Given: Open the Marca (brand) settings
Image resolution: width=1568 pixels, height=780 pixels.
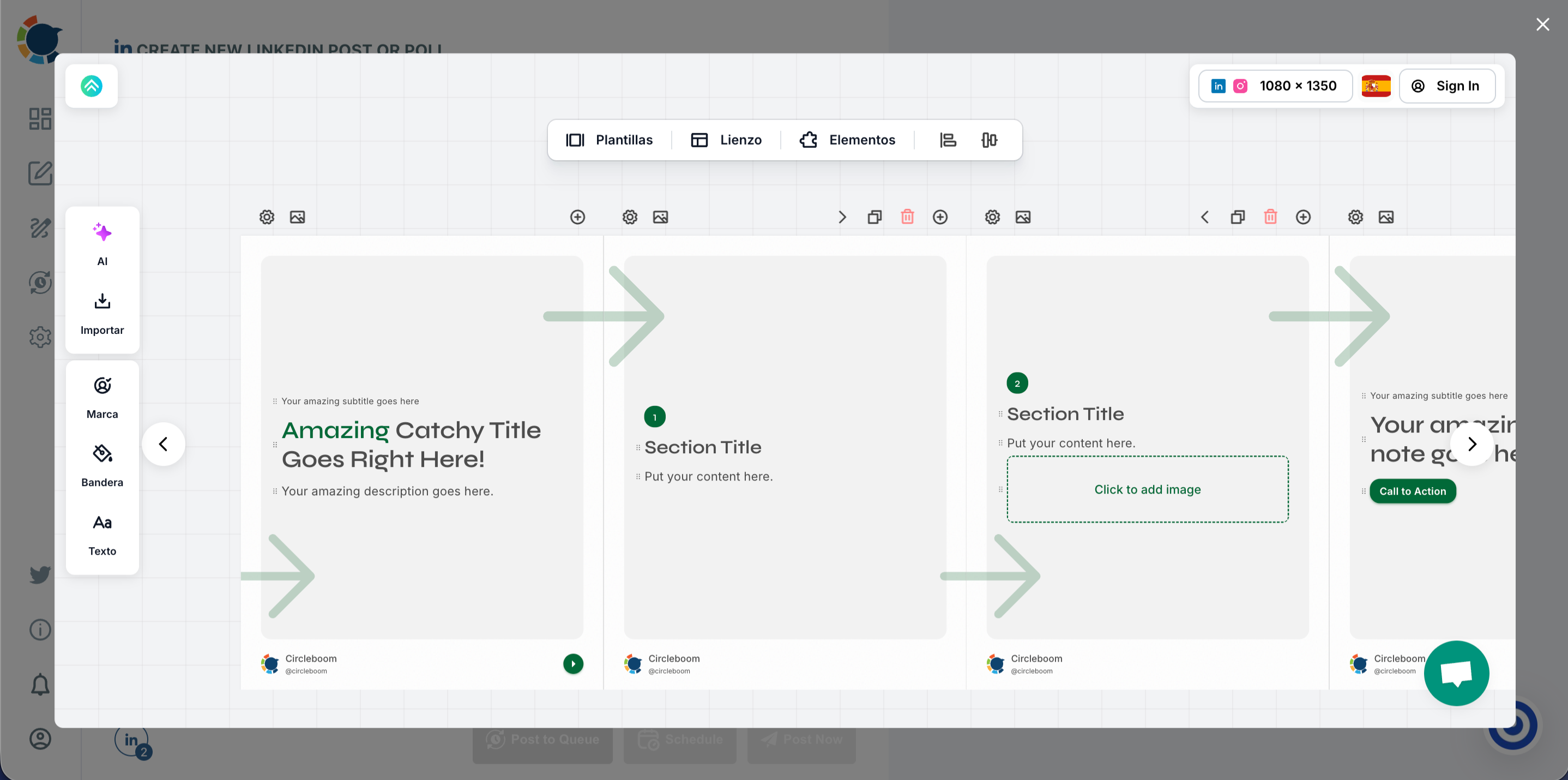Looking at the screenshot, I should 101,396.
